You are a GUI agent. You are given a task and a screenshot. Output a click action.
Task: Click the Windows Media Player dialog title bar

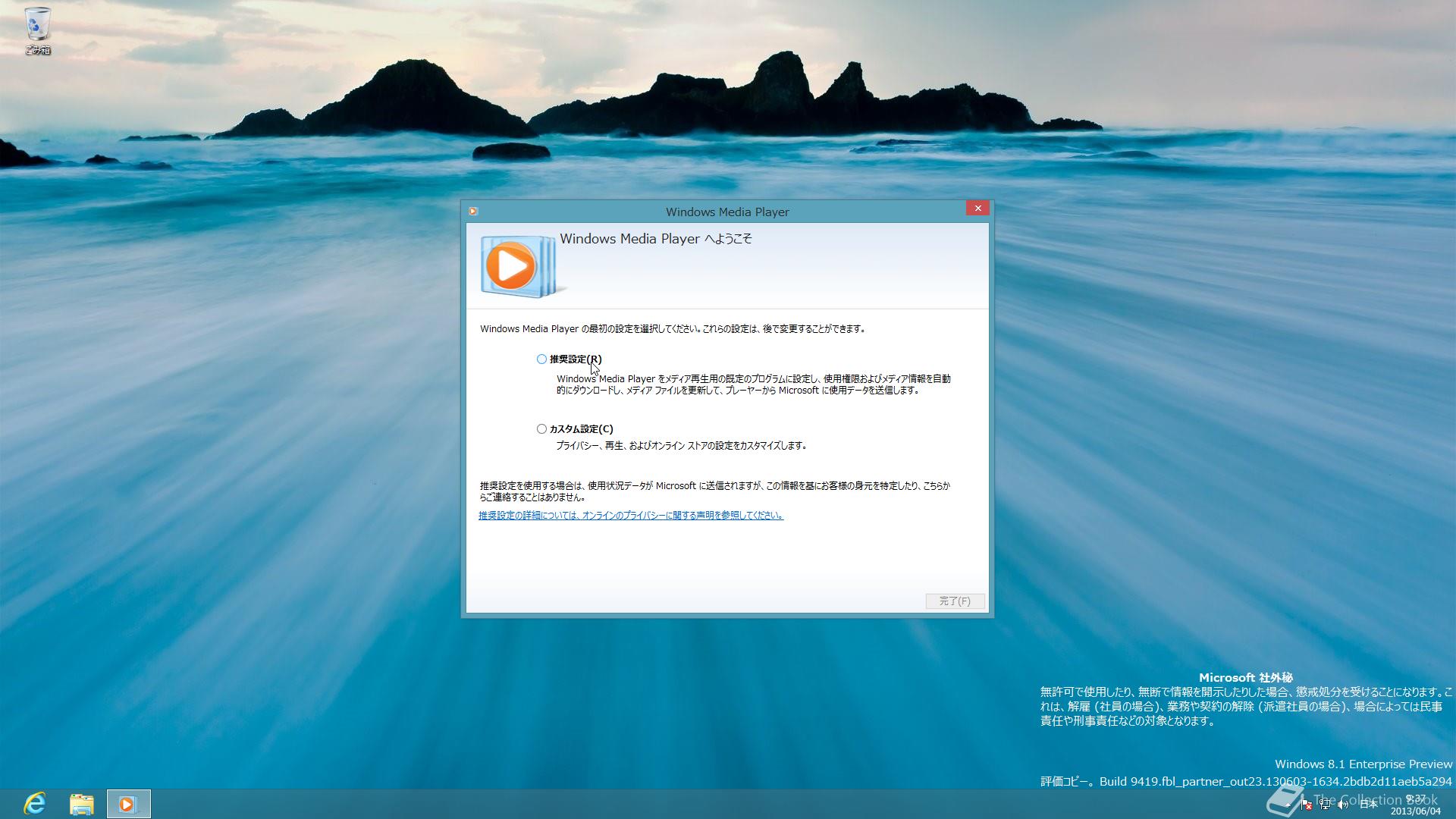click(727, 212)
